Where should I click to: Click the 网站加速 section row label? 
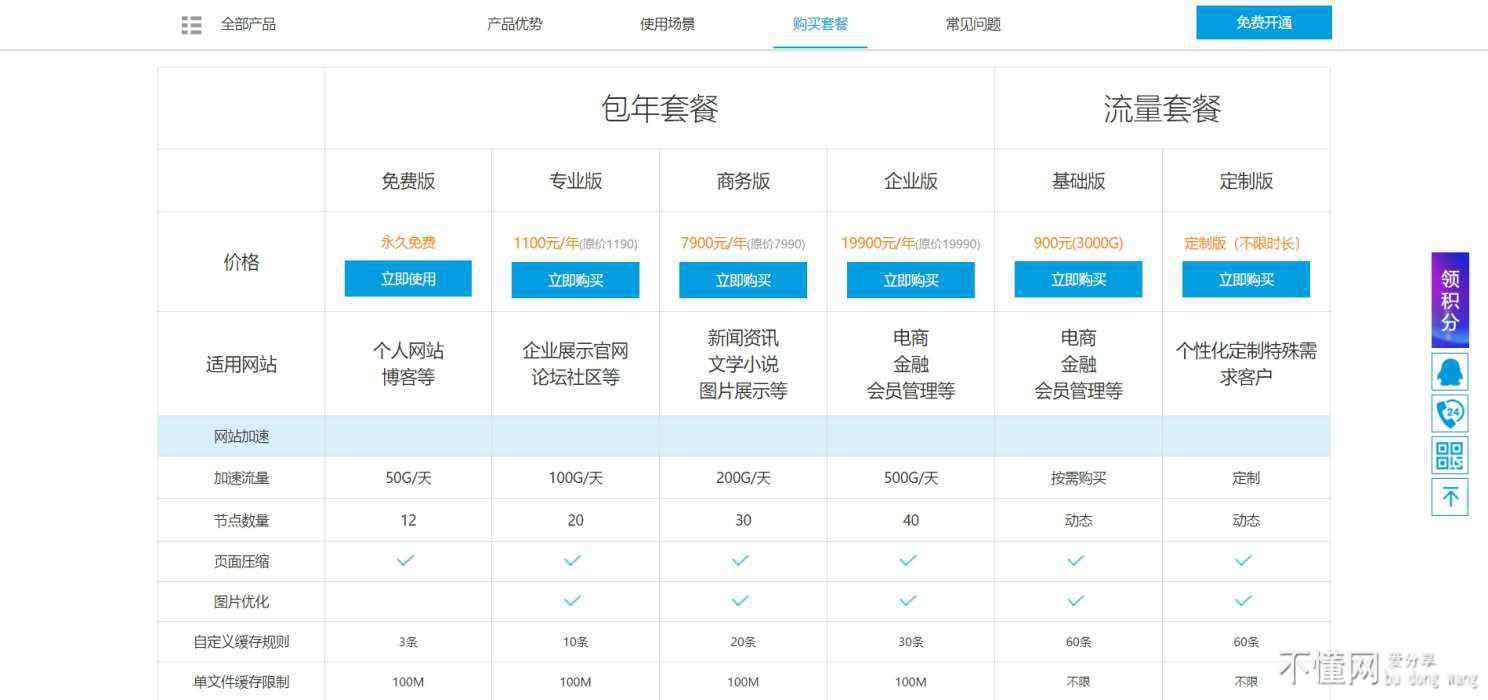pyautogui.click(x=241, y=436)
